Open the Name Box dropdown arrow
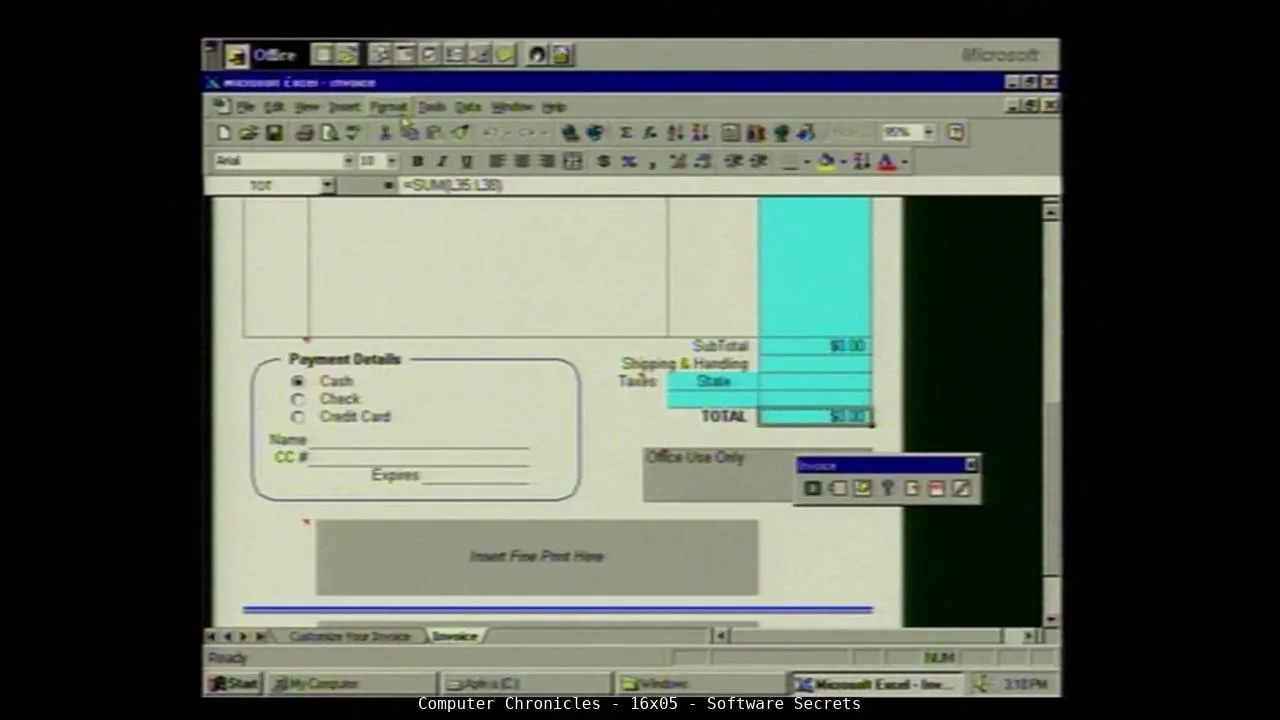The width and height of the screenshot is (1280, 720). click(327, 186)
